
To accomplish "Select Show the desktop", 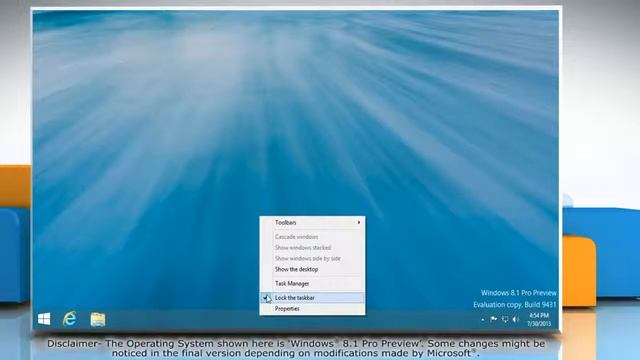I will tap(312, 269).
